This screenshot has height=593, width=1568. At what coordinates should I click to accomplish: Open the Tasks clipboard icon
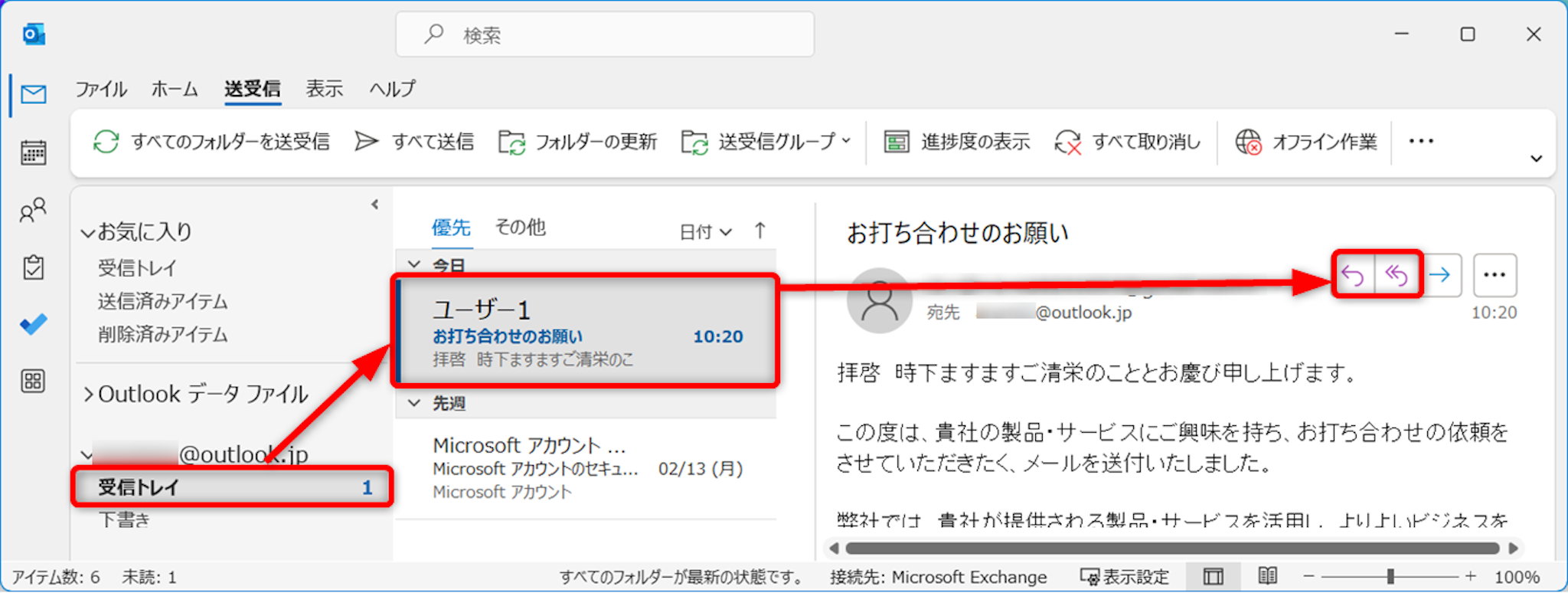pyautogui.click(x=34, y=267)
